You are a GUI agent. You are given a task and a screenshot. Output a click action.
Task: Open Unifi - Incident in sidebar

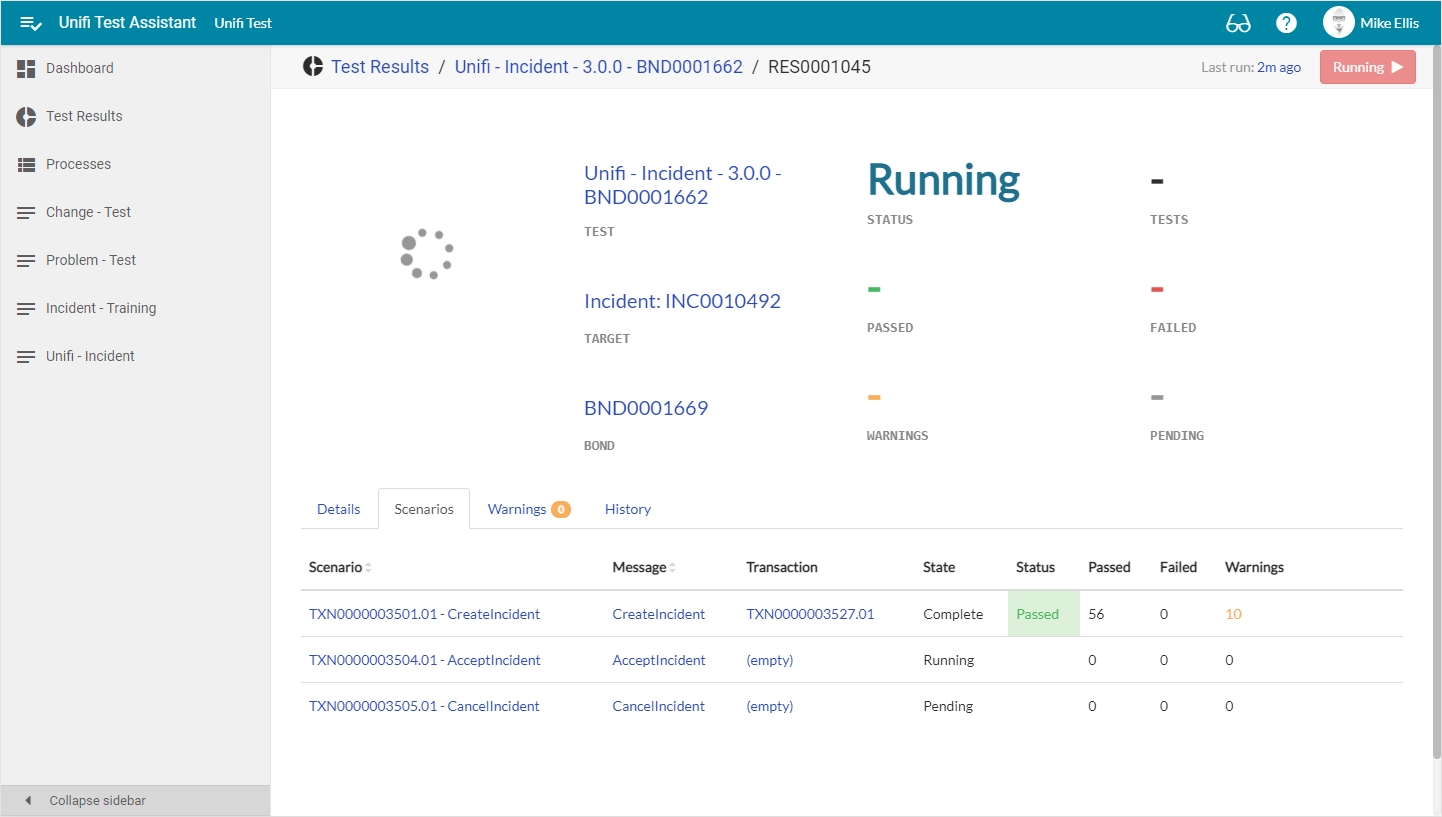tap(90, 356)
